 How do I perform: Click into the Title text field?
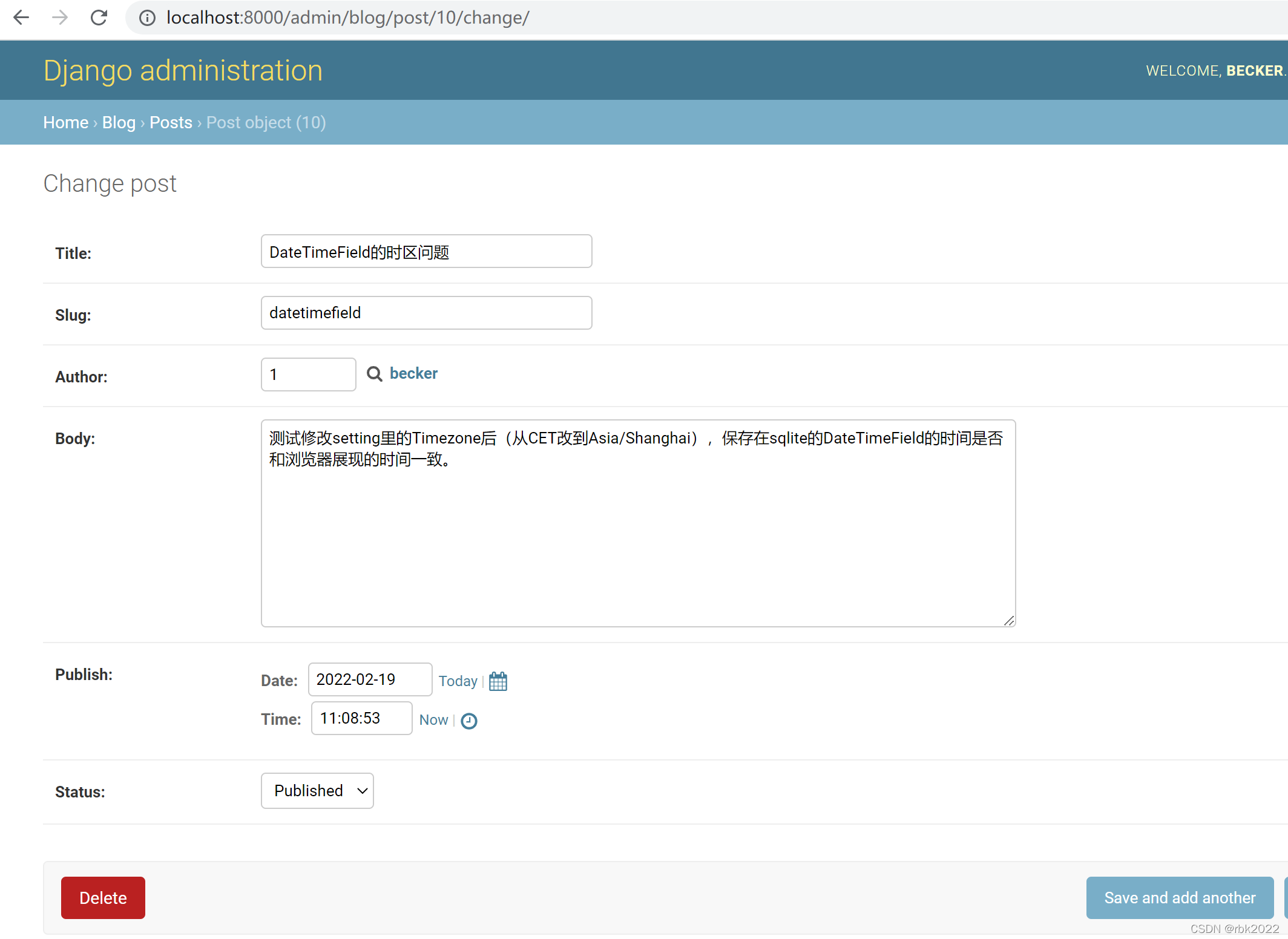click(x=426, y=252)
